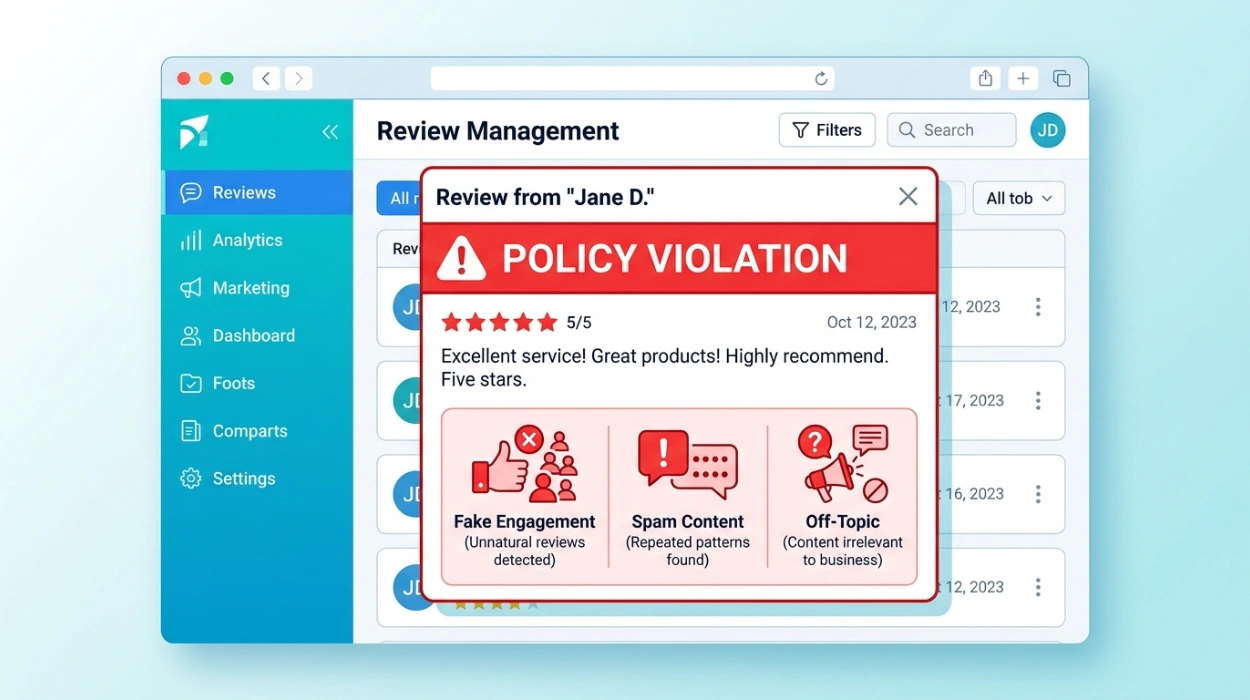Expand the All tob dropdown
Screen dimensions: 1250x700
pos(1019,198)
